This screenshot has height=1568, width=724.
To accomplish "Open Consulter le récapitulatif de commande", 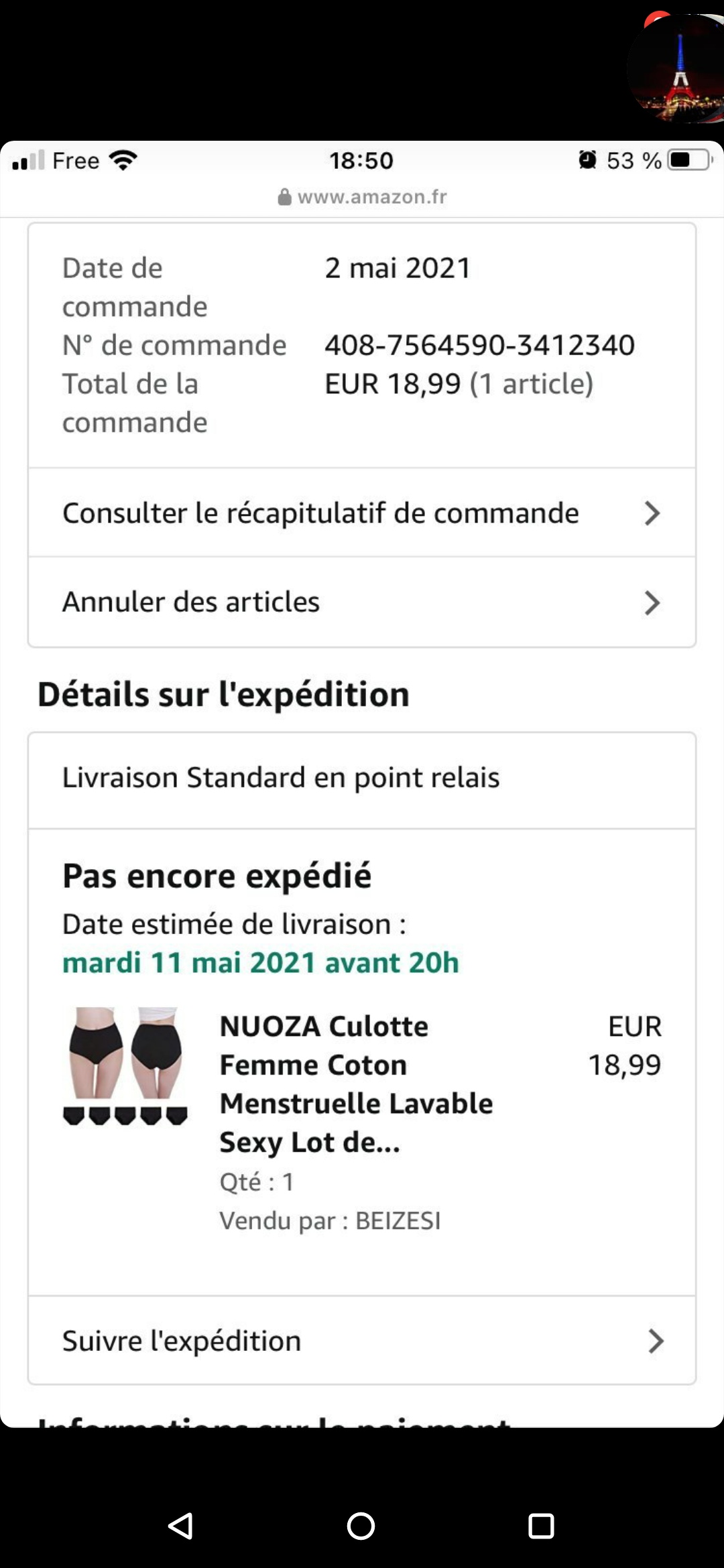I will click(320, 513).
